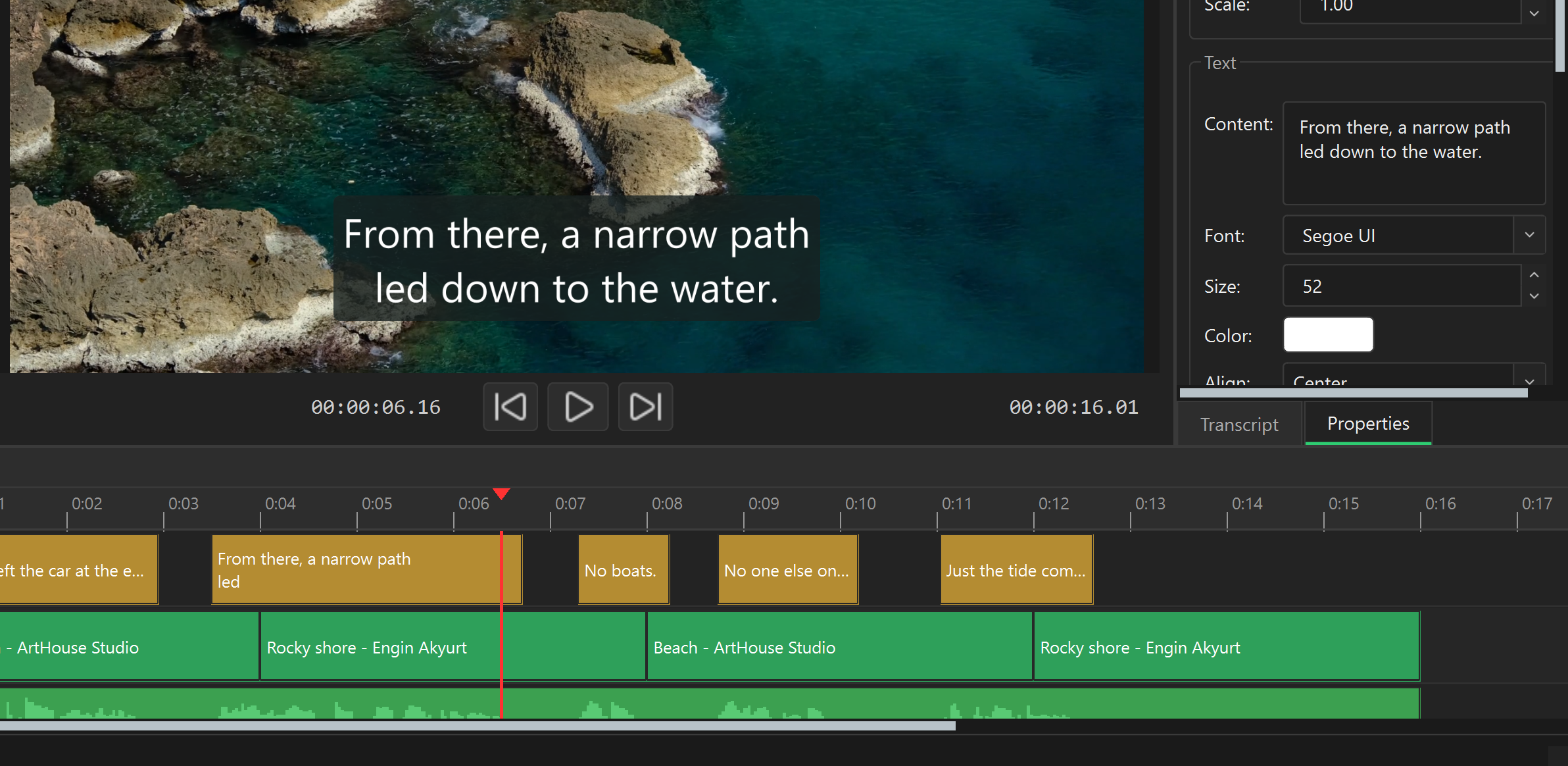
Task: Click the Size field showing 52
Action: click(1402, 286)
